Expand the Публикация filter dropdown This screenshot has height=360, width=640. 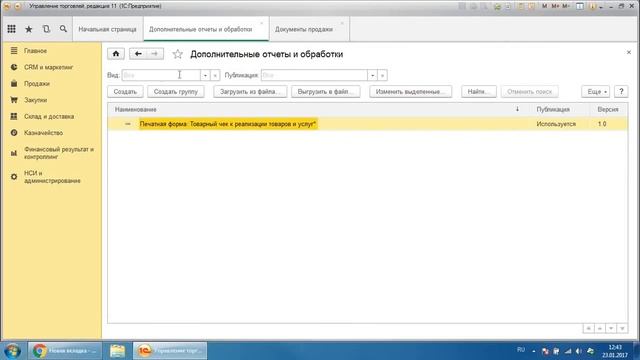(372, 75)
